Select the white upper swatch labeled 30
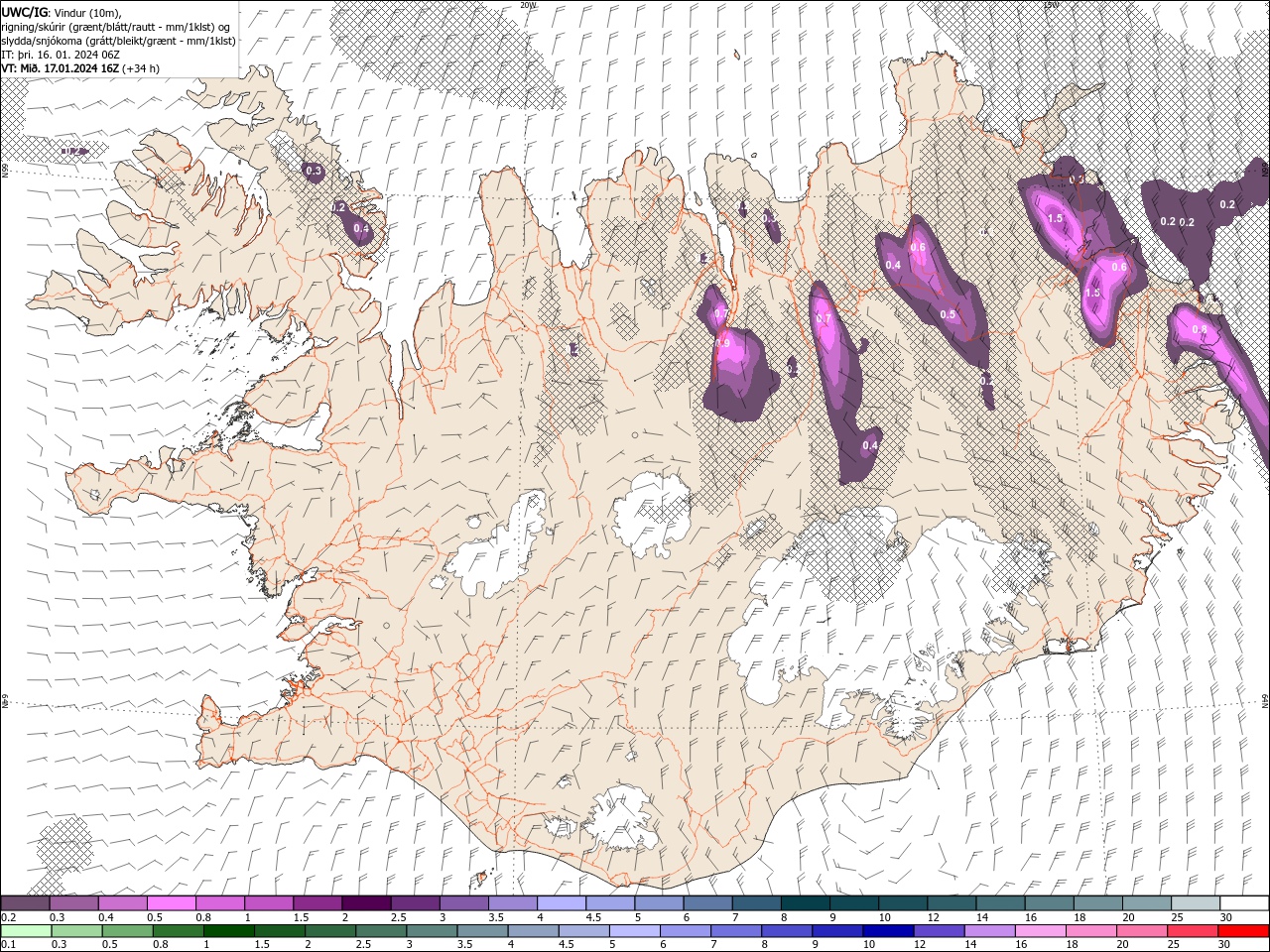1270x952 pixels. 1244,903
